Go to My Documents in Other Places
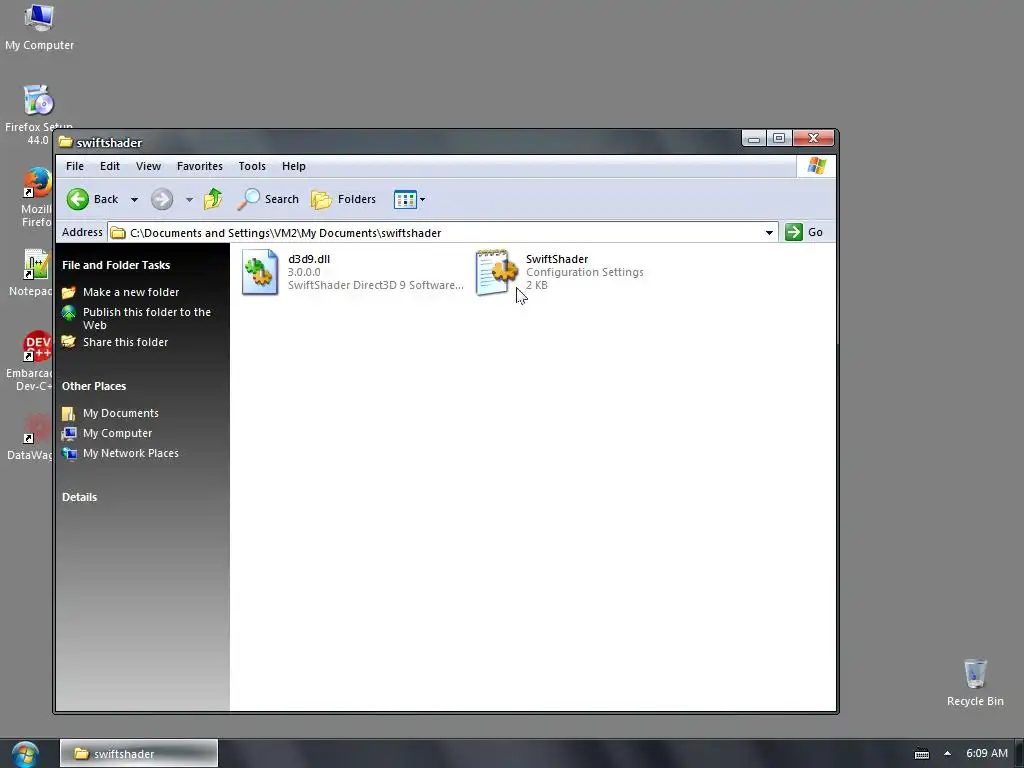Image resolution: width=1024 pixels, height=768 pixels. click(120, 413)
